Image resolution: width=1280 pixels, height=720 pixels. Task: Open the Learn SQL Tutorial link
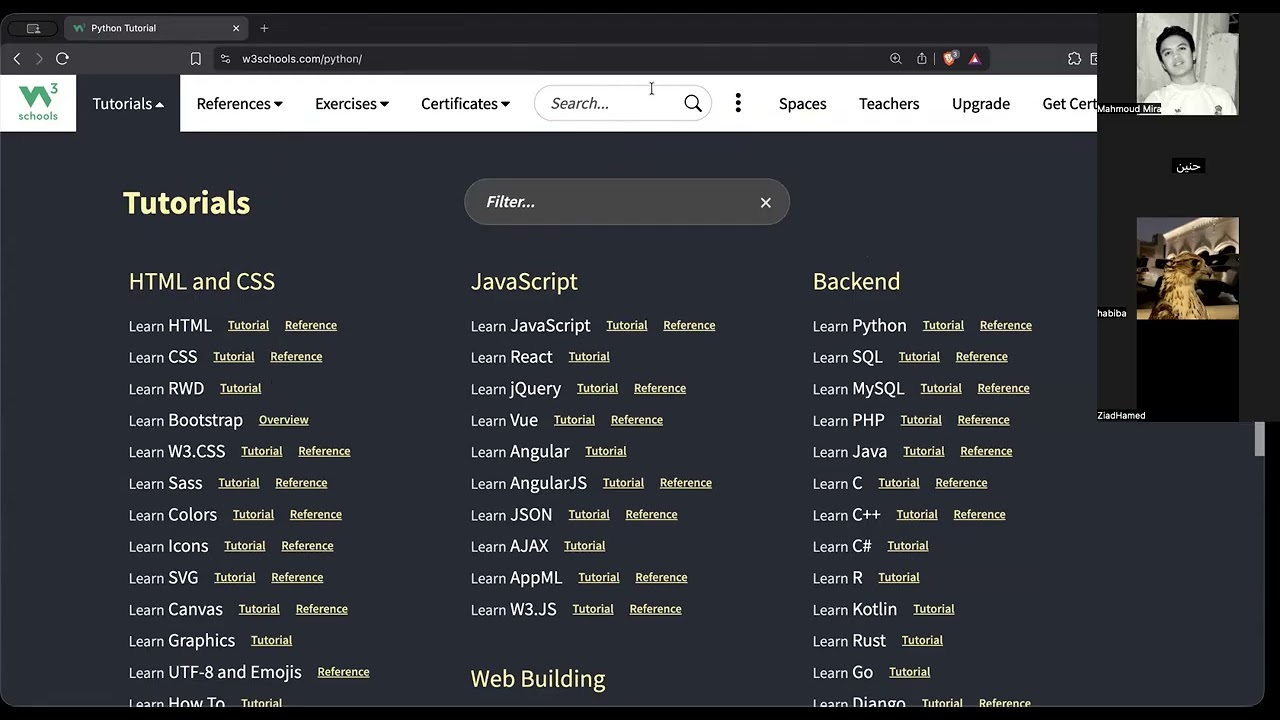(919, 356)
